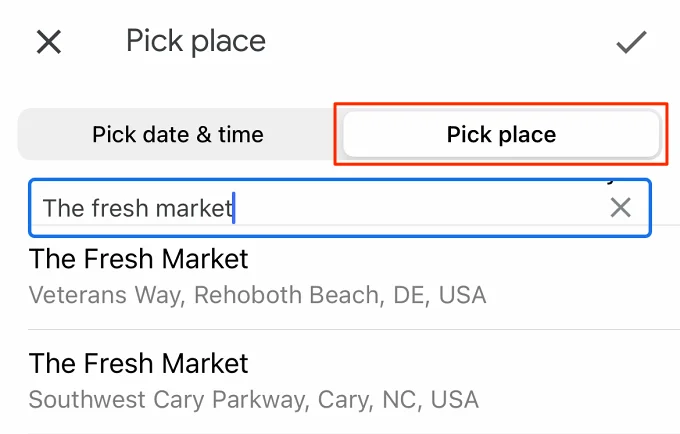The image size is (680, 434).
Task: Tap the Veterans Way, Rehoboth Beach address line
Action: point(257,295)
